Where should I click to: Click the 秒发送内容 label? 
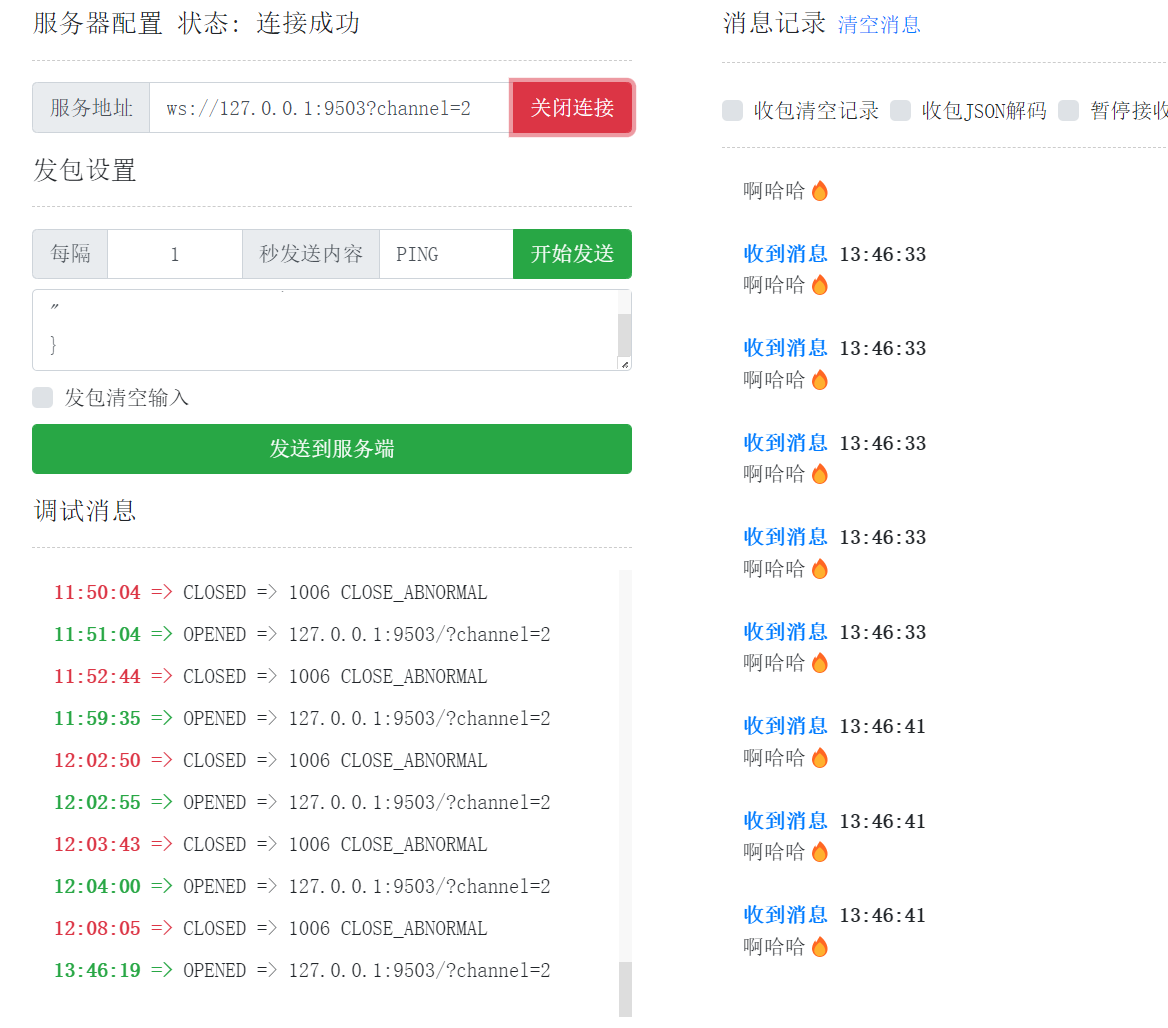[x=311, y=254]
